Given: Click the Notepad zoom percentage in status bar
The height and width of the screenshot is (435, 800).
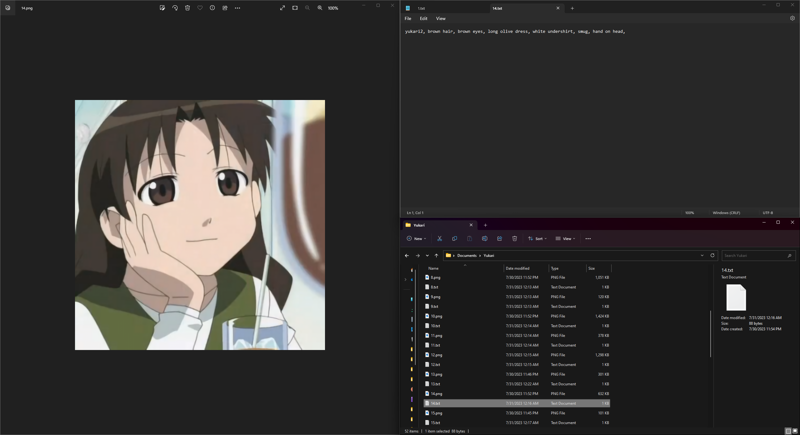Looking at the screenshot, I should click(x=690, y=213).
